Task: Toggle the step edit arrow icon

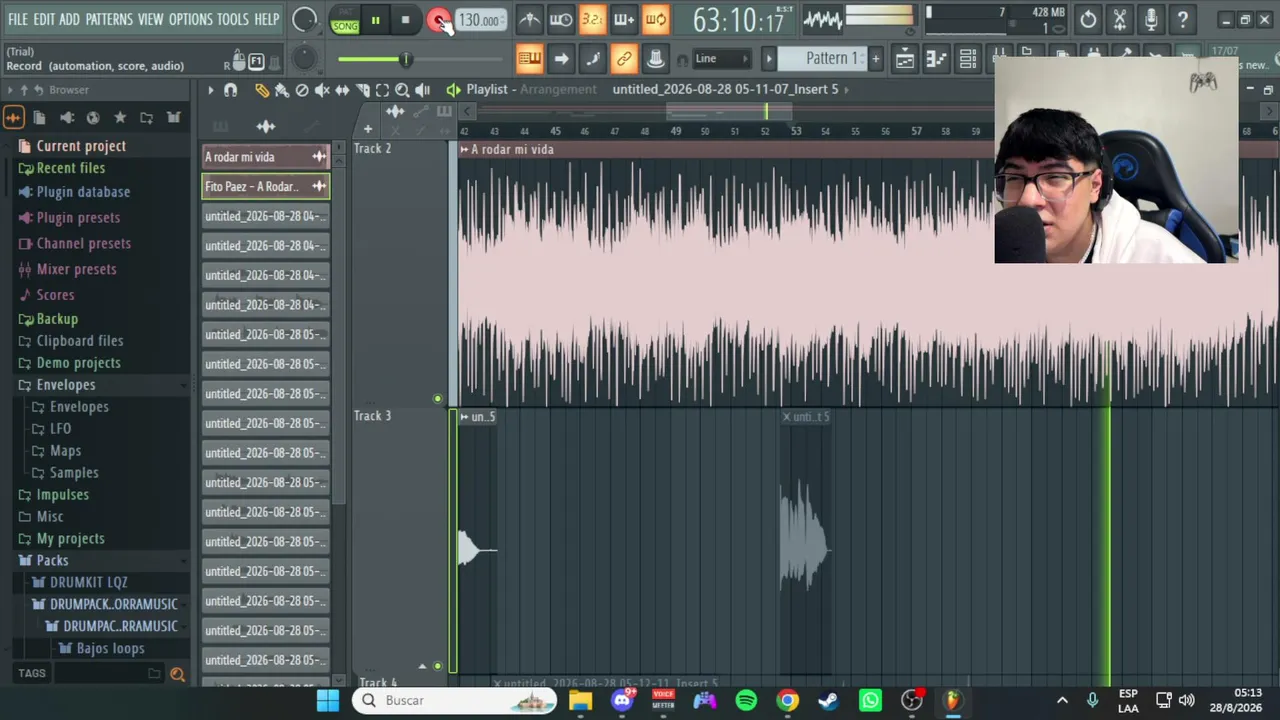Action: (x=561, y=59)
